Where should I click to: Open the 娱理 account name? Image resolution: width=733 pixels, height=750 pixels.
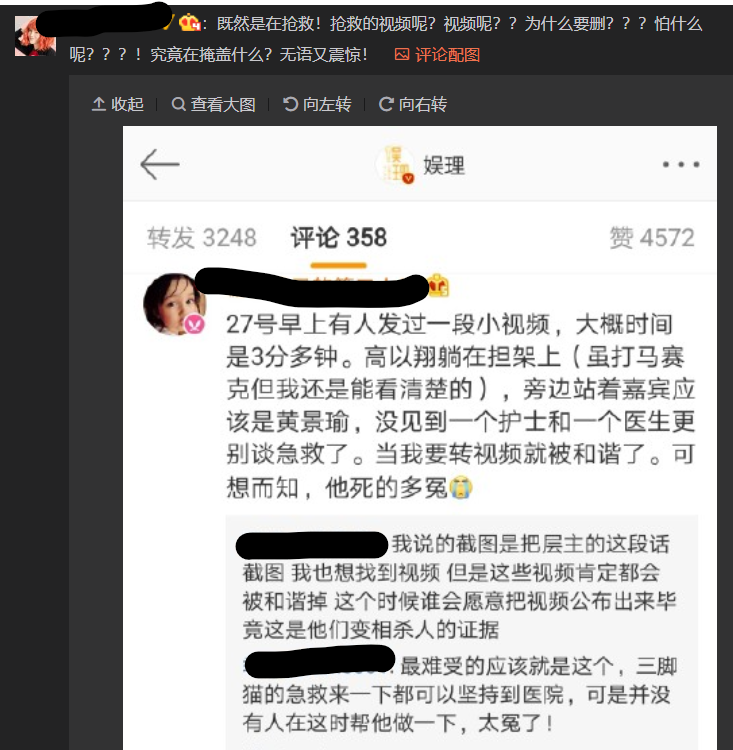click(444, 165)
